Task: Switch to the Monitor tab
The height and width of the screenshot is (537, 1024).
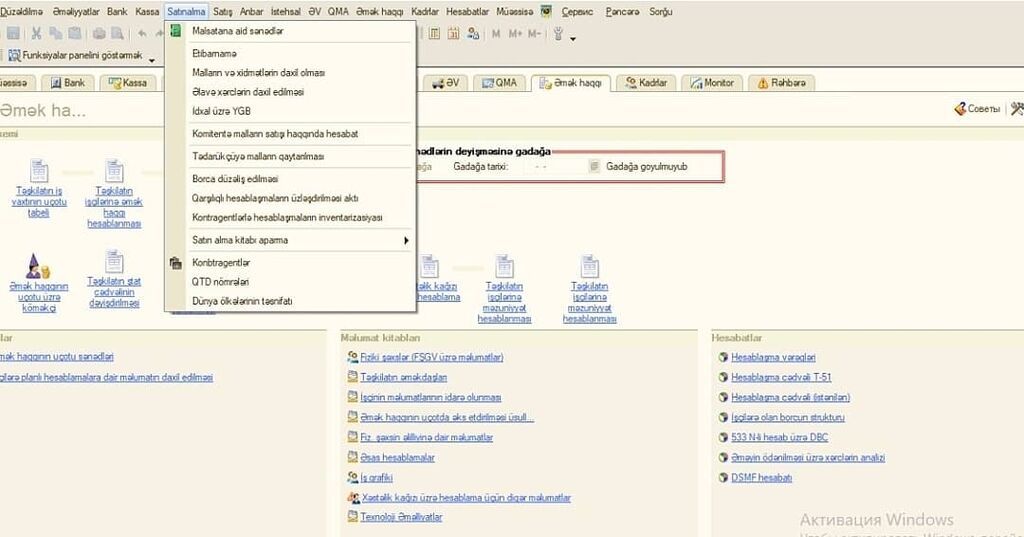Action: tap(712, 83)
